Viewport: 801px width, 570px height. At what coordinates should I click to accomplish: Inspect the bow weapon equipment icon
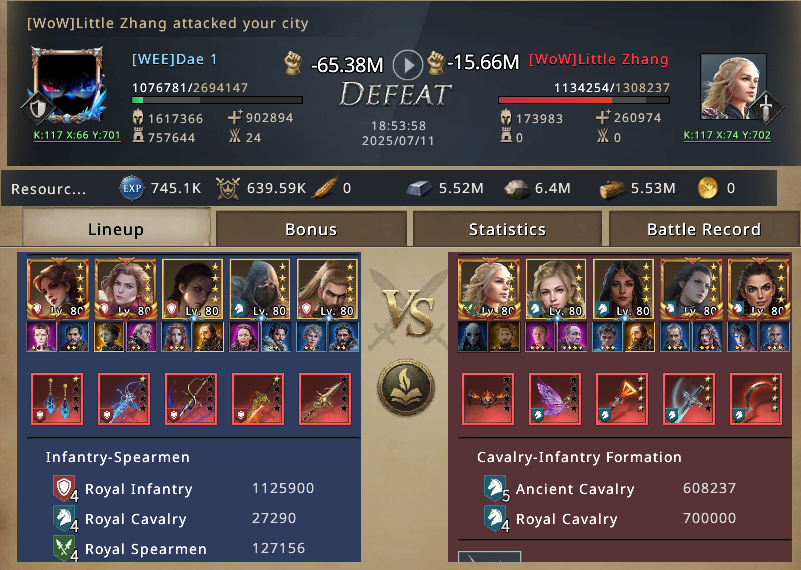(x=191, y=399)
